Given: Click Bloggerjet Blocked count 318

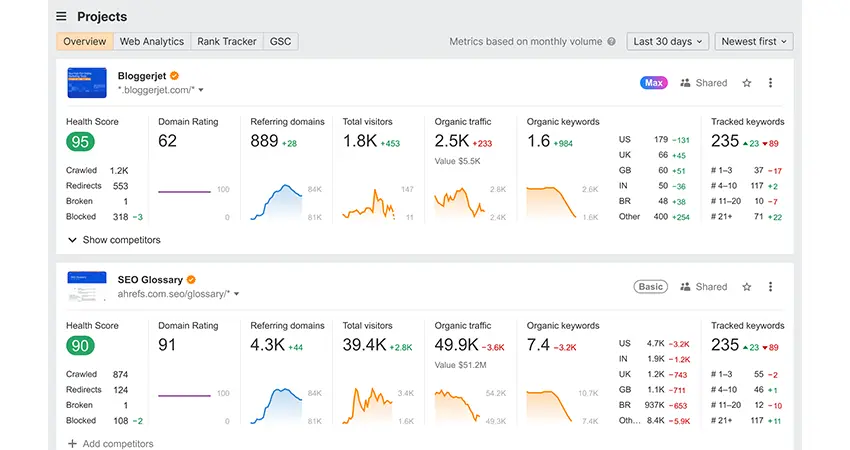Looking at the screenshot, I should point(120,217).
